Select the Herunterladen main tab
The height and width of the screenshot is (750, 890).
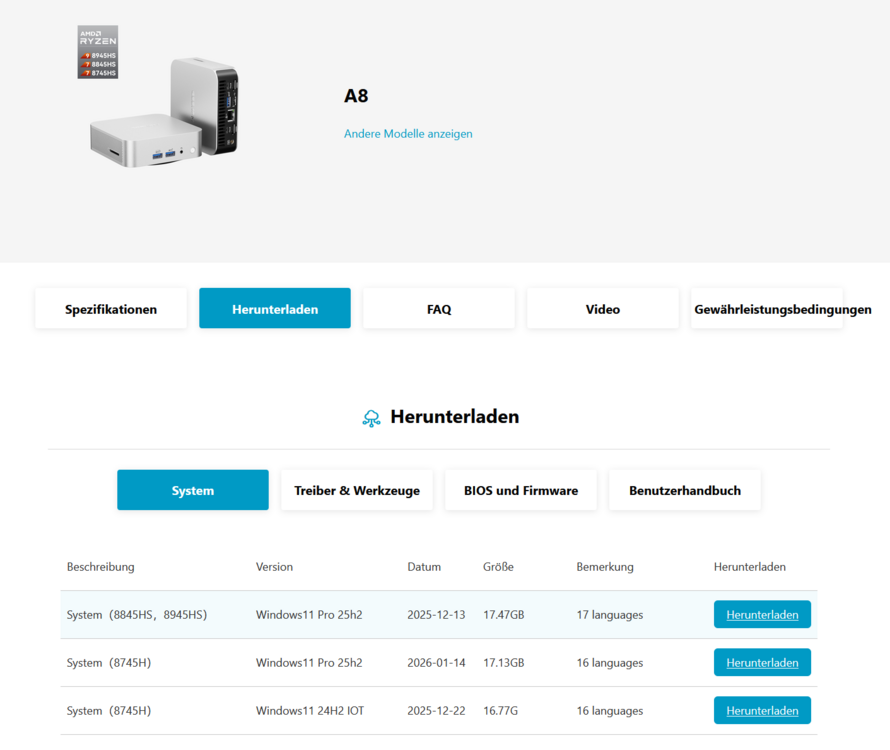click(275, 308)
